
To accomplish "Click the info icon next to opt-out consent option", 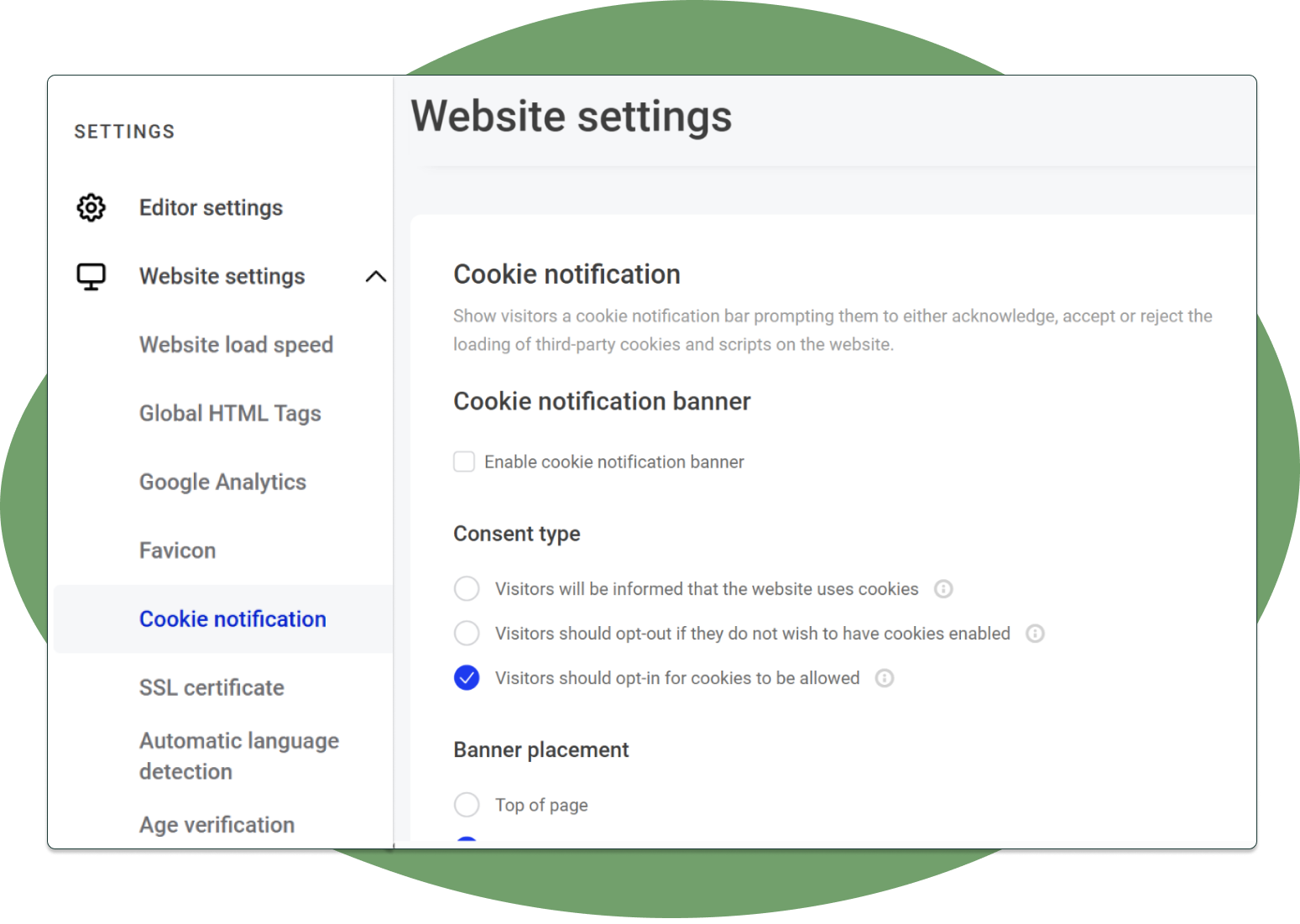I will click(1034, 634).
